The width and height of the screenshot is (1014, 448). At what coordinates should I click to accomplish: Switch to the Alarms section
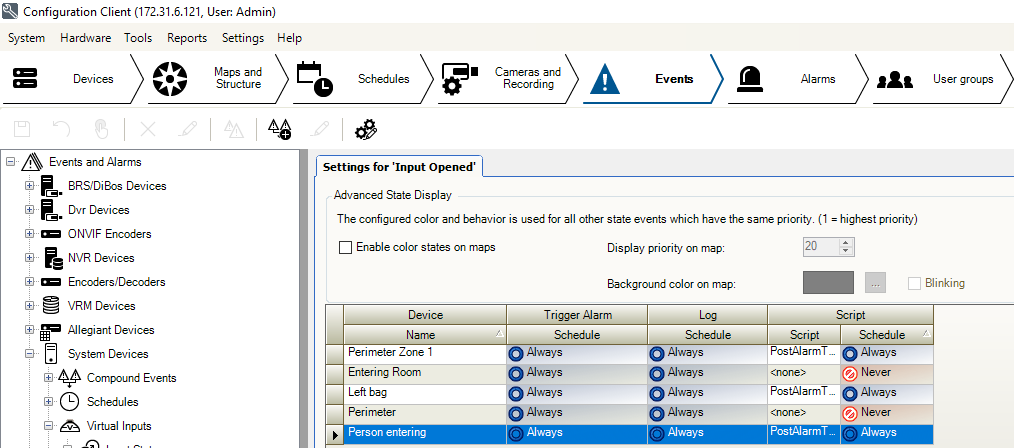click(x=796, y=79)
